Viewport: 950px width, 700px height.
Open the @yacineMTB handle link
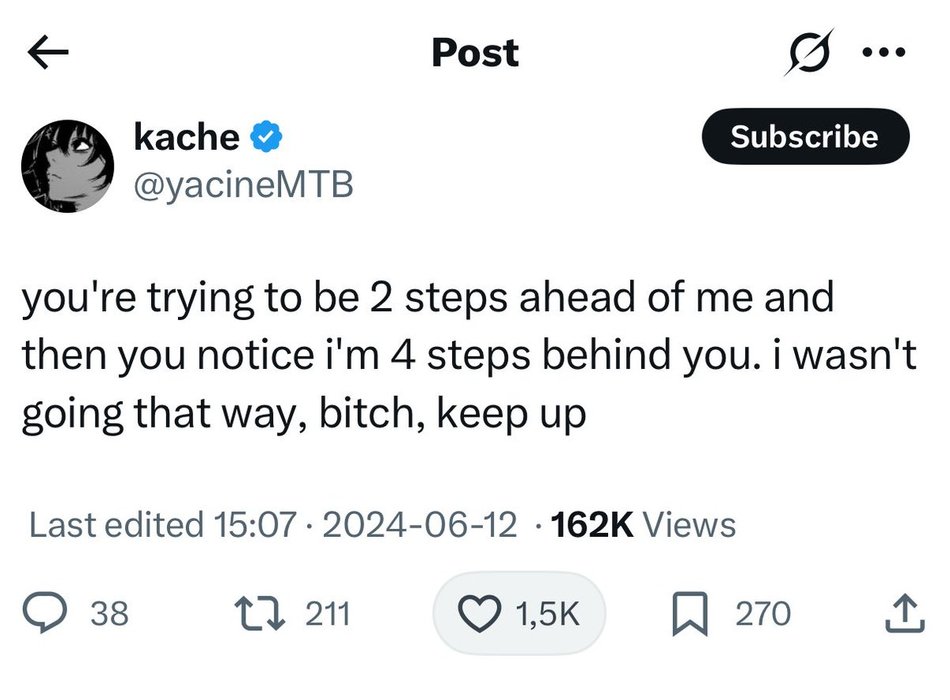pyautogui.click(x=243, y=184)
